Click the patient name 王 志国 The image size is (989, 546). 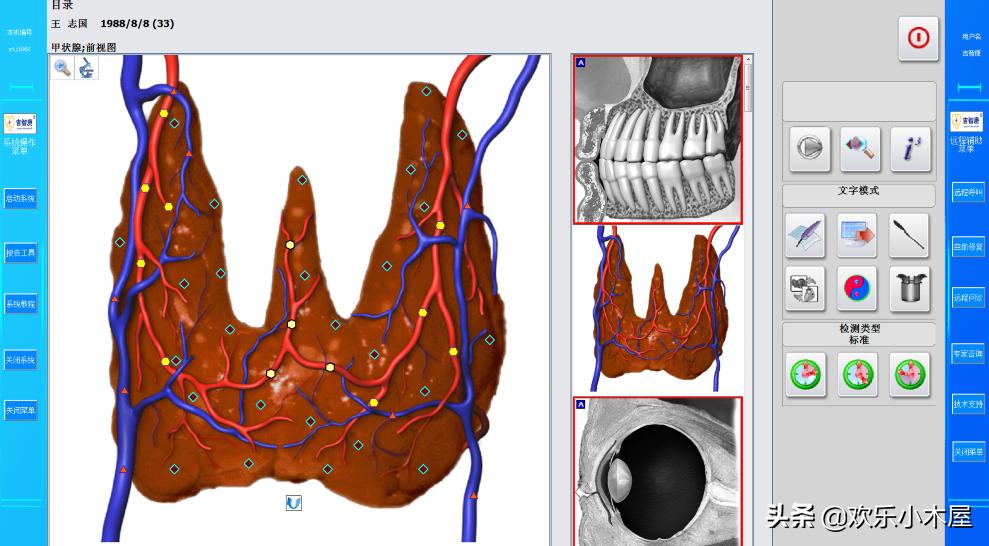68,24
